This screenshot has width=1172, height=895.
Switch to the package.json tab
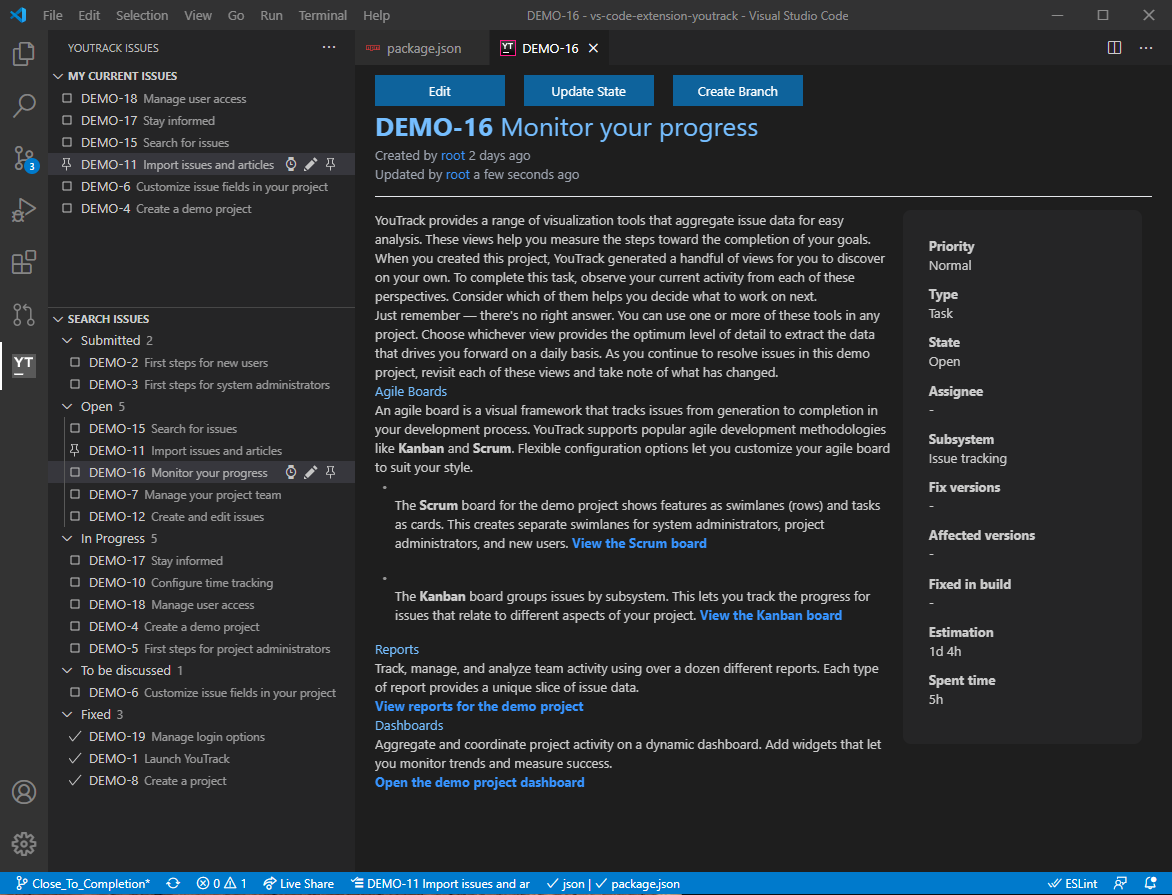[422, 48]
